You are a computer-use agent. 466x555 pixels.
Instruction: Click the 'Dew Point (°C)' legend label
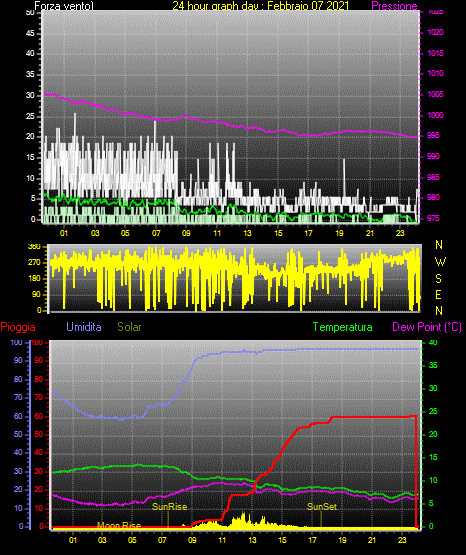coord(427,327)
